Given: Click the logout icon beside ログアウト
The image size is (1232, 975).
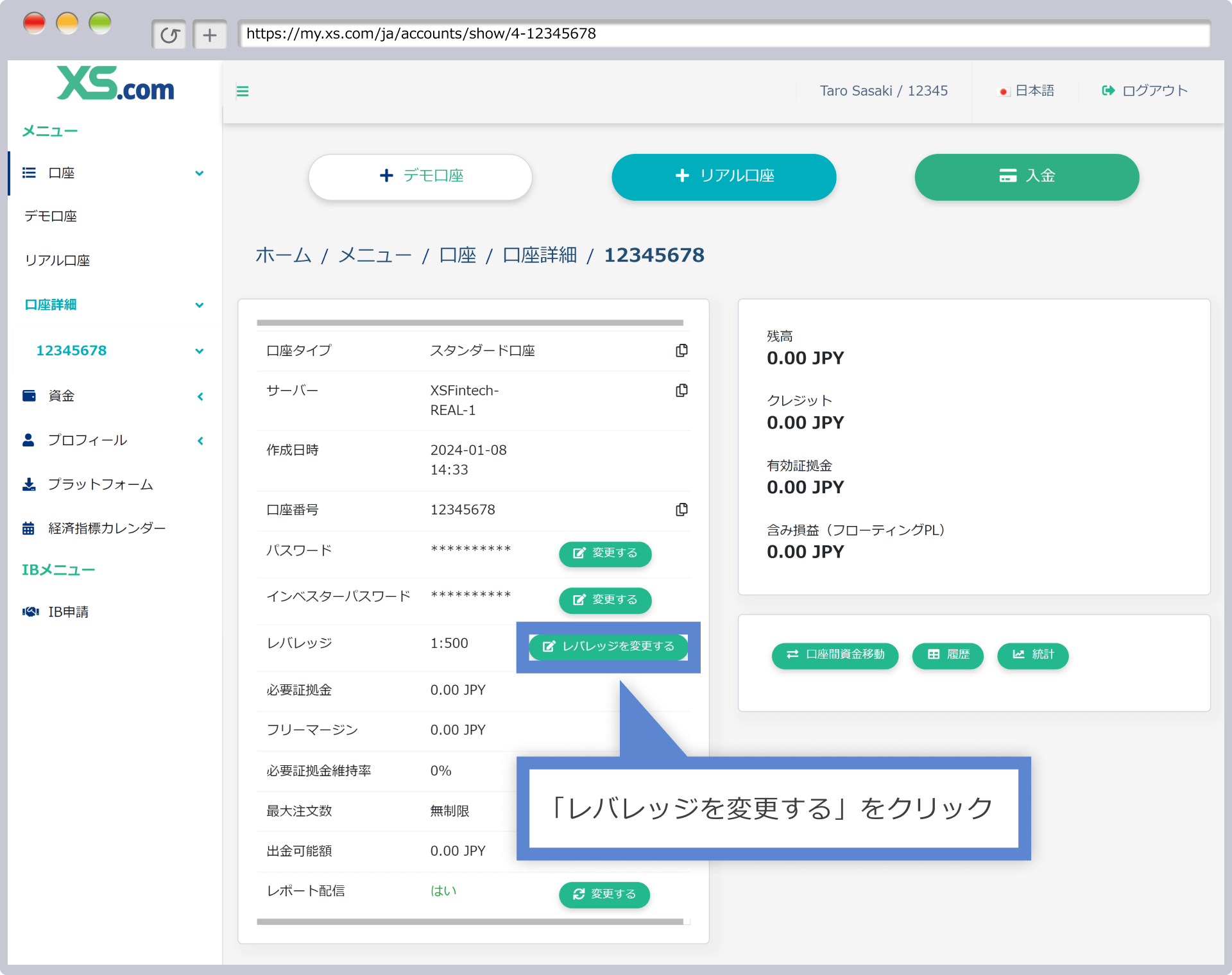Looking at the screenshot, I should click(x=1108, y=90).
